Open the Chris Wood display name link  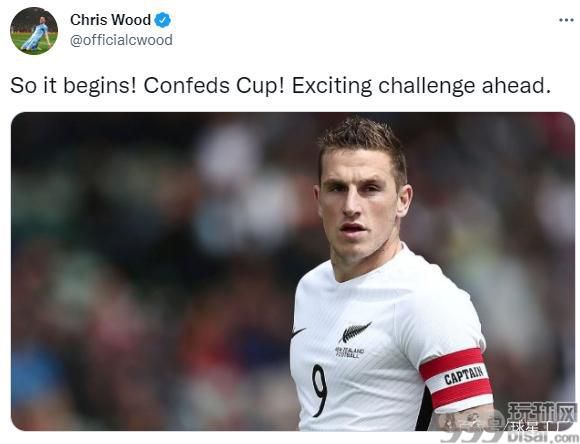coord(110,20)
